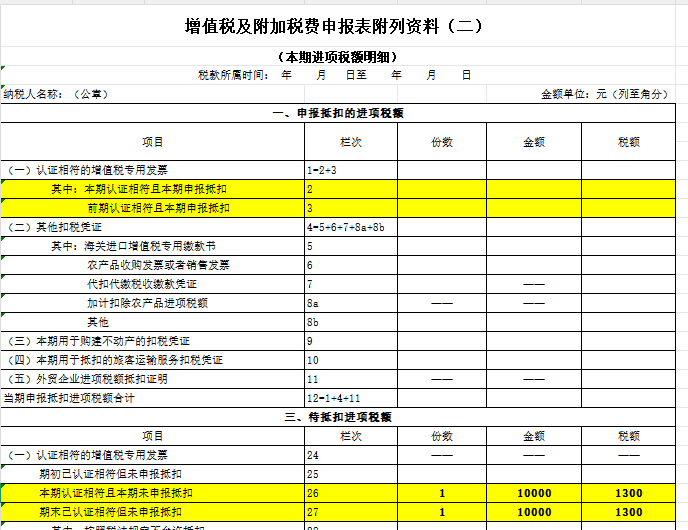Image resolution: width=688 pixels, height=530 pixels.
Task: Select 其中：海关进口增值税专用缴款书
Action: [x=152, y=246]
